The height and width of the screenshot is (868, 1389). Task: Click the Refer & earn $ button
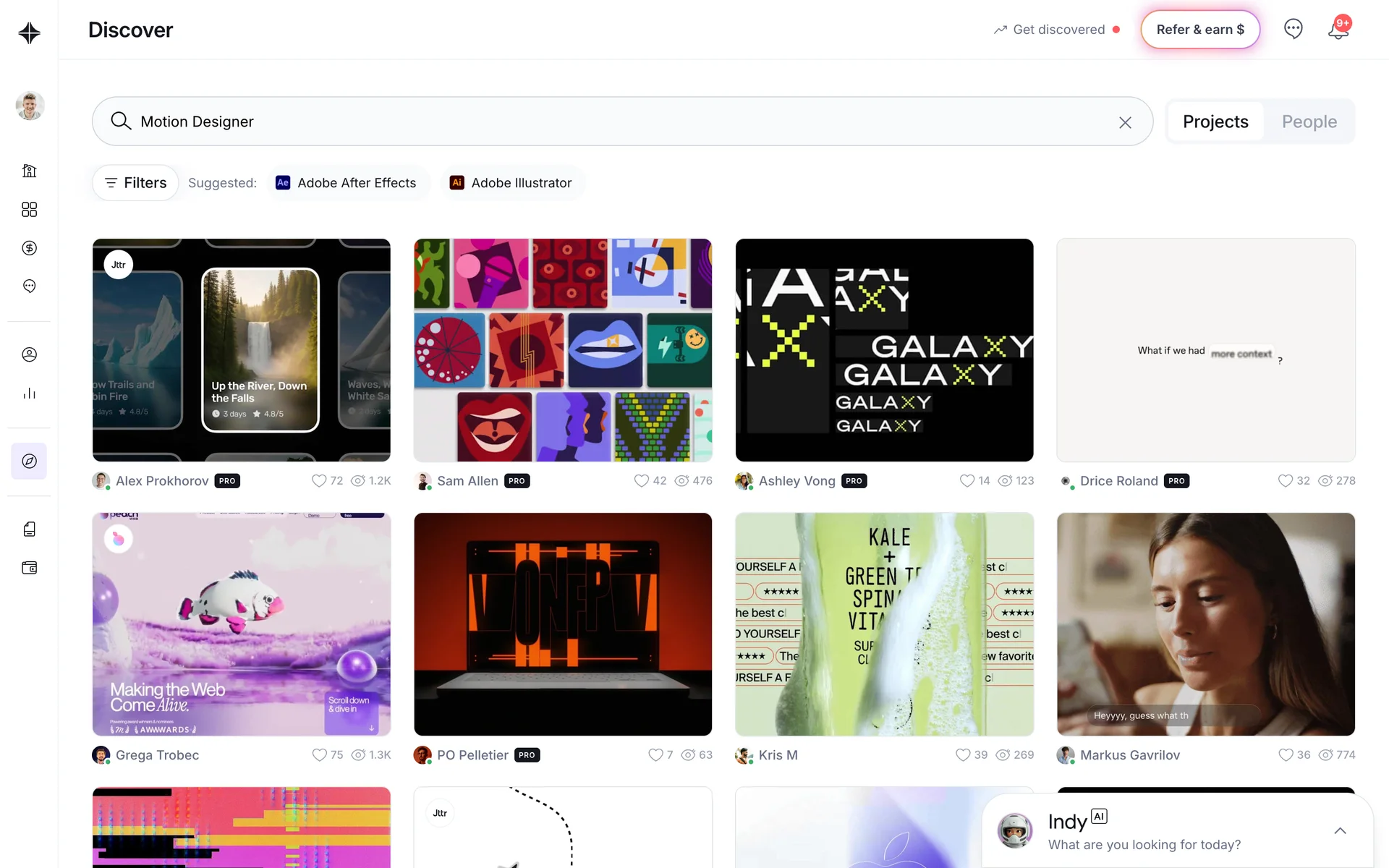[1200, 30]
